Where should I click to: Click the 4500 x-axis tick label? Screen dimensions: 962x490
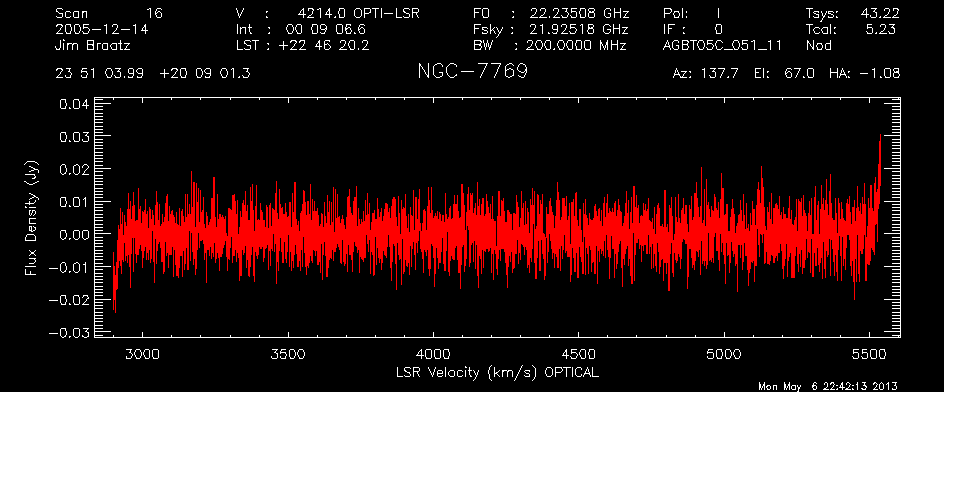pyautogui.click(x=579, y=354)
